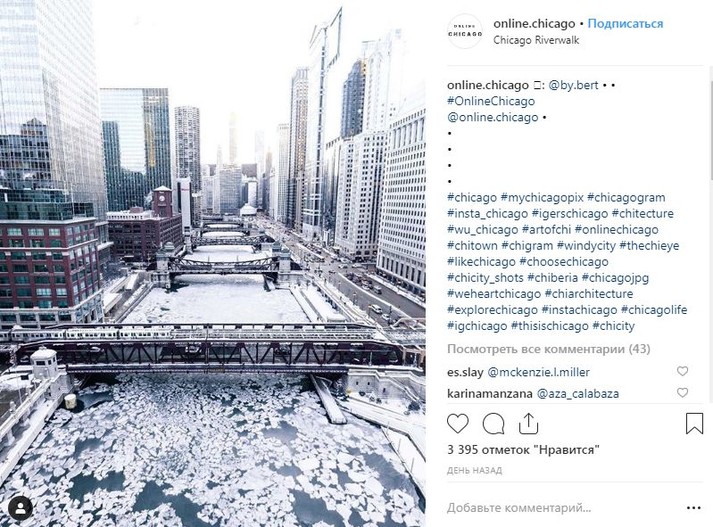Open comment bubble icon below post
The width and height of the screenshot is (713, 527).
pos(493,424)
